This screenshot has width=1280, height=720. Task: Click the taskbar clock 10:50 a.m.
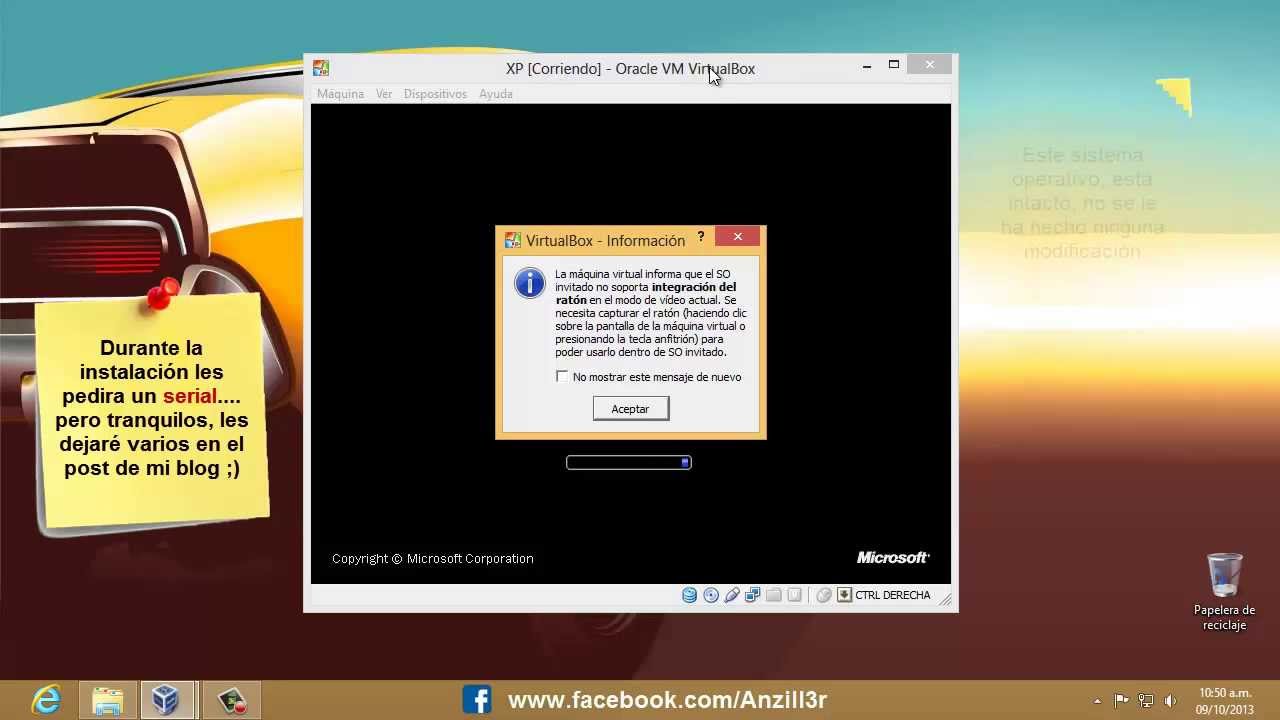coord(1224,701)
